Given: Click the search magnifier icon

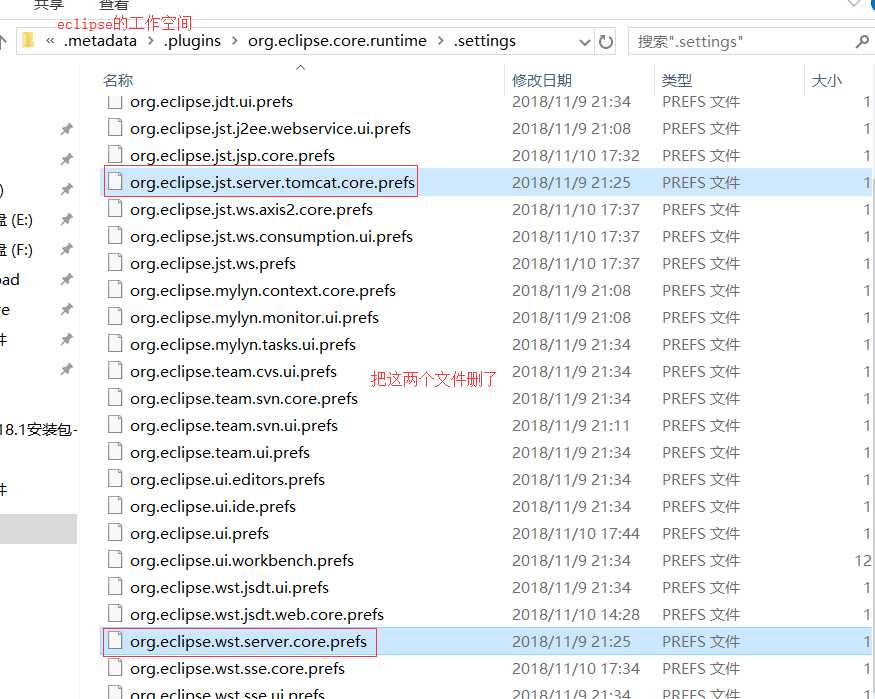Looking at the screenshot, I should 862,42.
